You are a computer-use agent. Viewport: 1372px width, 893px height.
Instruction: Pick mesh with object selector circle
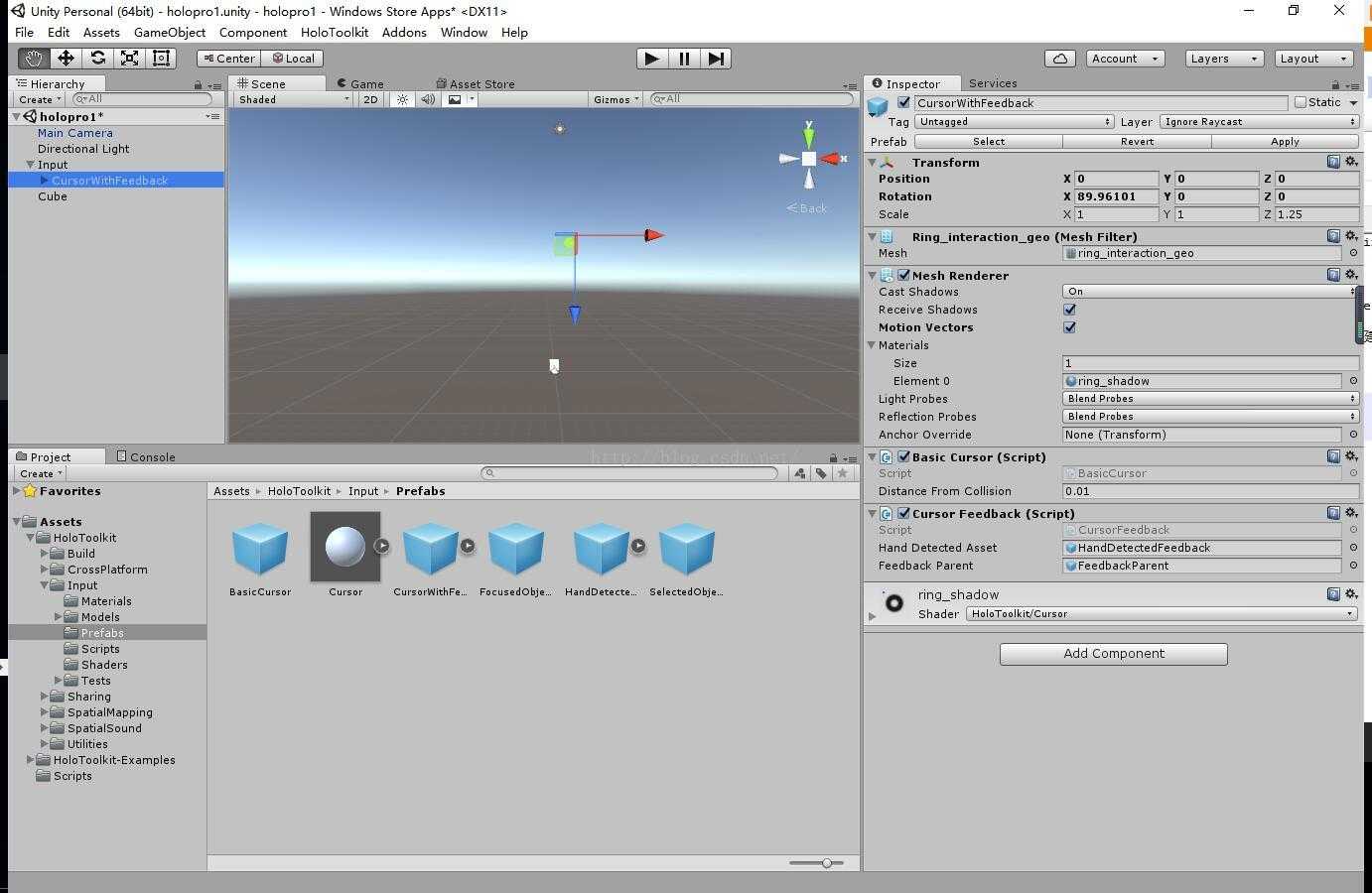[x=1352, y=253]
